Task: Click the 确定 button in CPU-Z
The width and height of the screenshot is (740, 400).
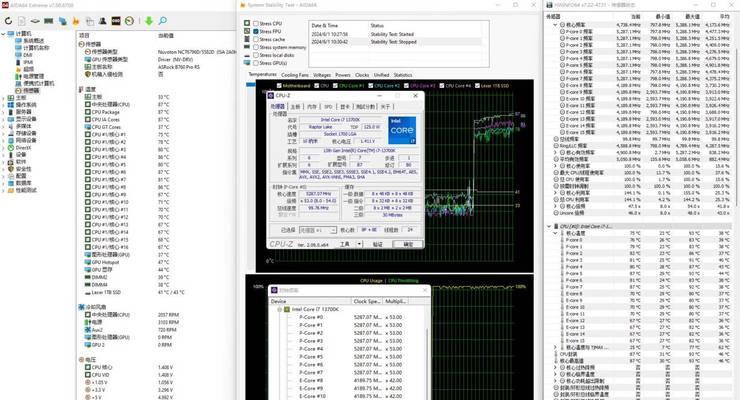Action: point(408,244)
